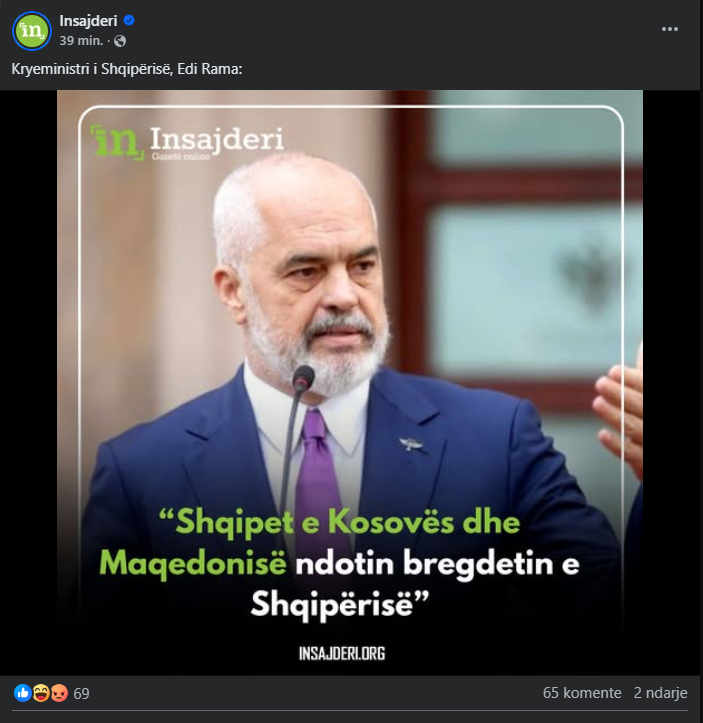Click the eagle lapel pin on the jacket
Image resolution: width=703 pixels, height=723 pixels.
click(x=411, y=444)
